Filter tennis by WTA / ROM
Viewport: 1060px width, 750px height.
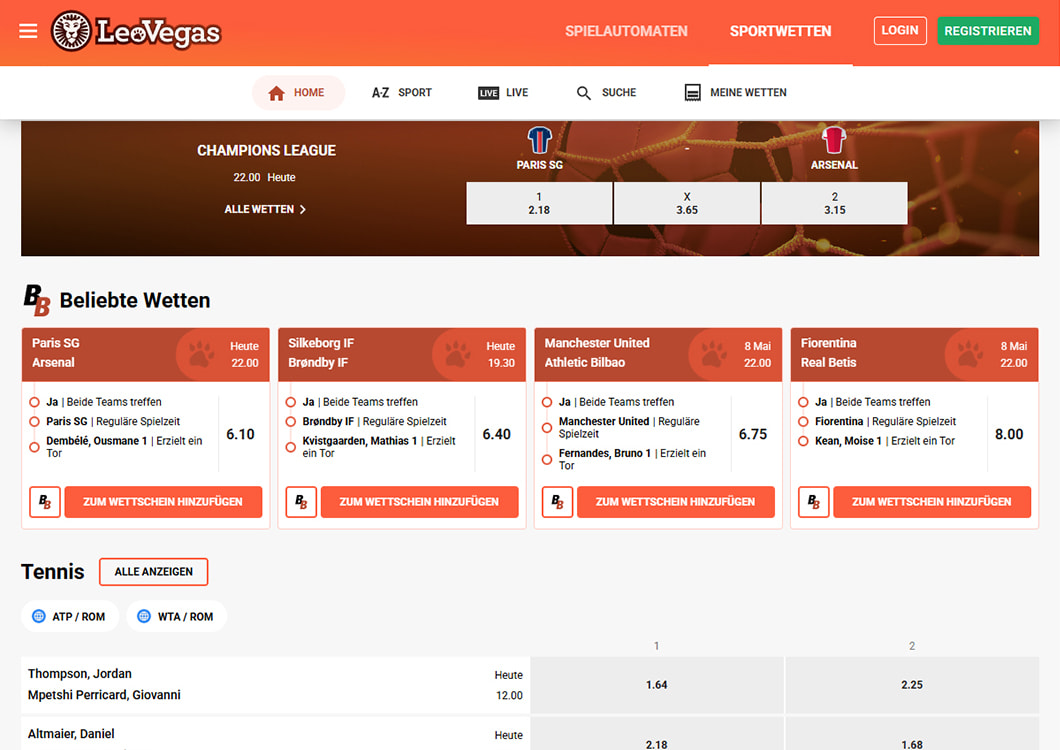176,616
